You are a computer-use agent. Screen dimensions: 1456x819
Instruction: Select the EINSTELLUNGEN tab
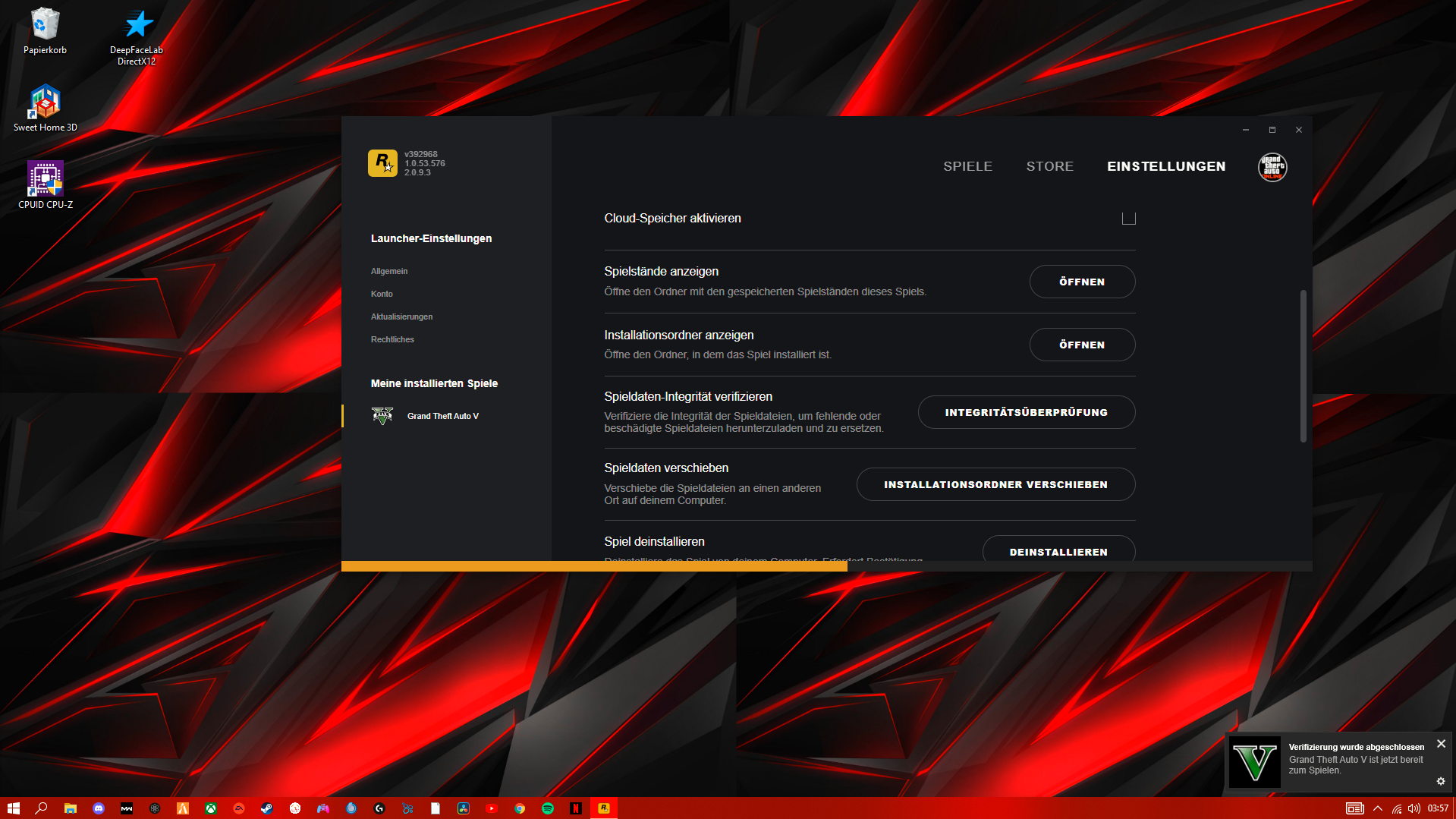click(1166, 166)
